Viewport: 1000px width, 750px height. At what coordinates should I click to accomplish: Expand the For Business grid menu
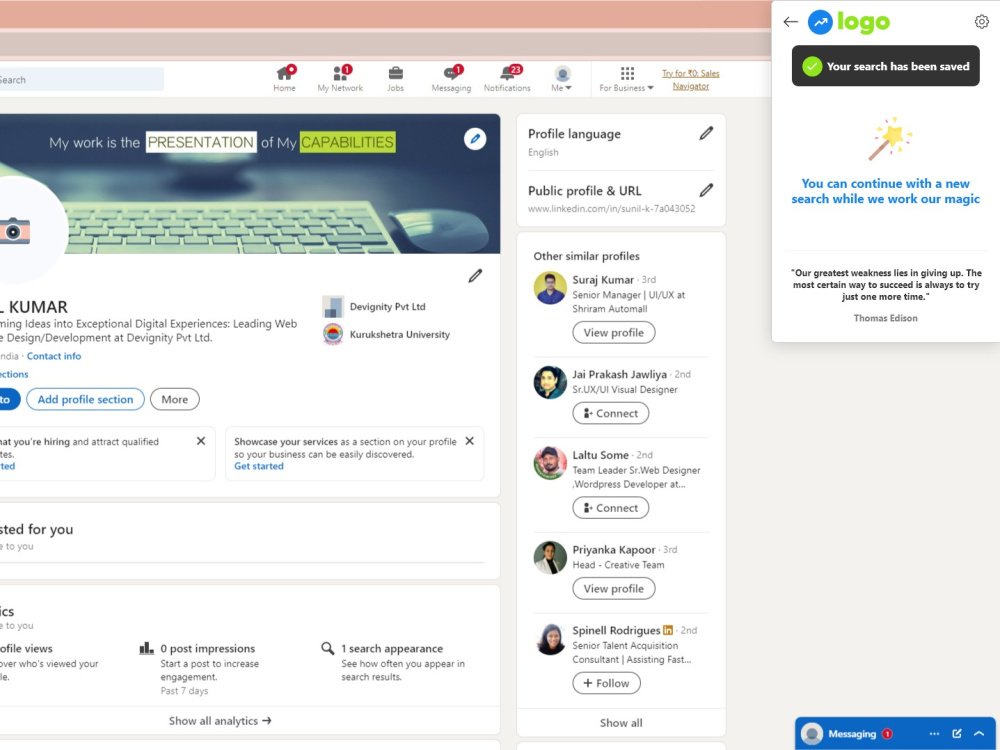pos(626,78)
